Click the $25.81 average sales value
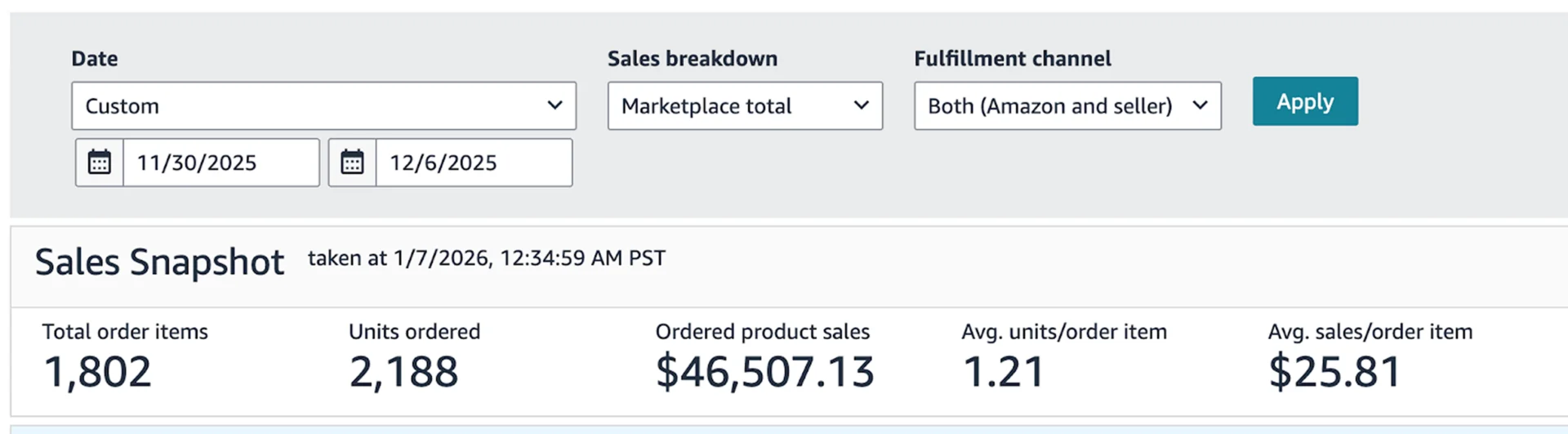The height and width of the screenshot is (434, 1568). pyautogui.click(x=1334, y=372)
